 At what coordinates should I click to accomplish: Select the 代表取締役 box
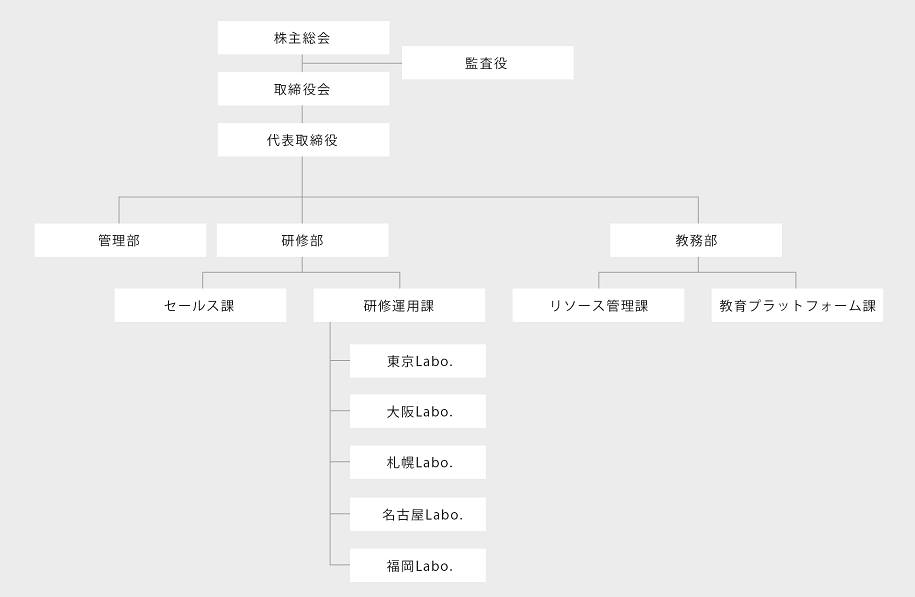pos(303,140)
